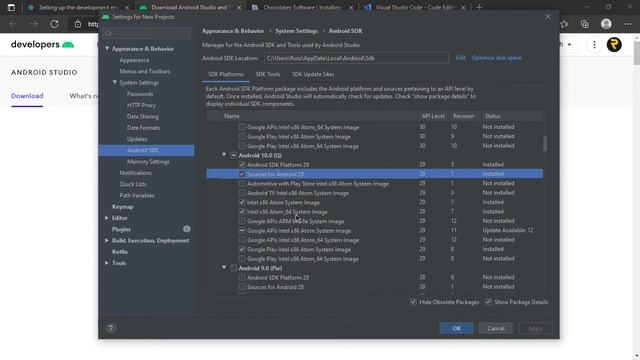Collapse Android 9.0 (Pie) group
This screenshot has width=640, height=360.
pyautogui.click(x=224, y=268)
